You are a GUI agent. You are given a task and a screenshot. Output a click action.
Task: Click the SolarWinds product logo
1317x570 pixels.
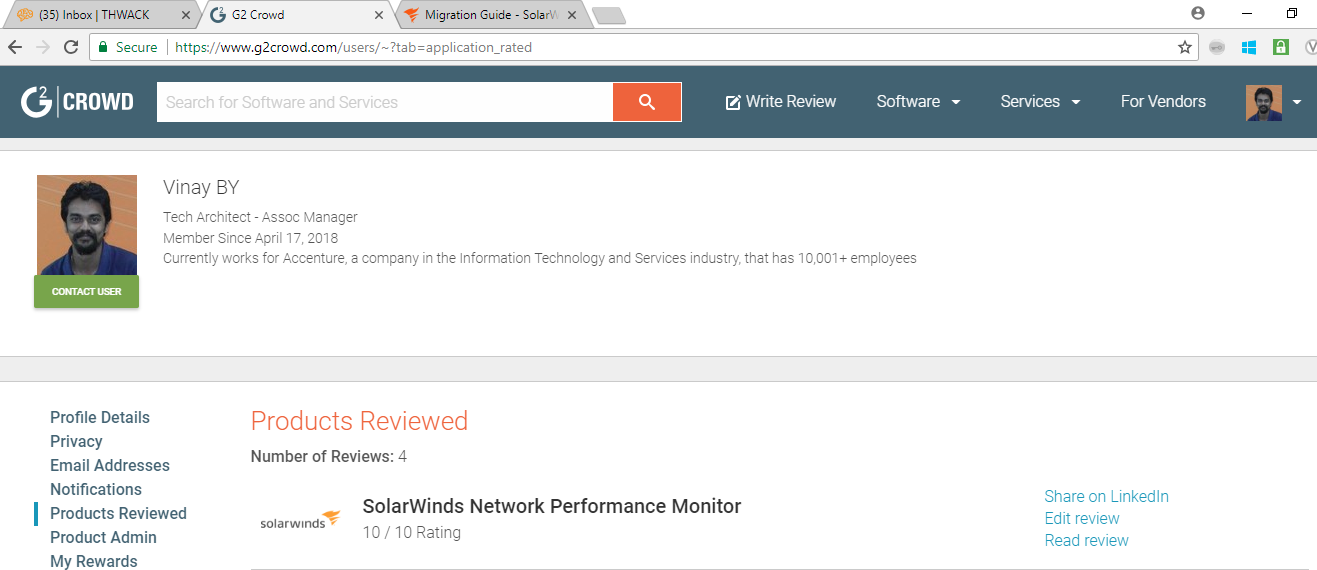point(300,520)
